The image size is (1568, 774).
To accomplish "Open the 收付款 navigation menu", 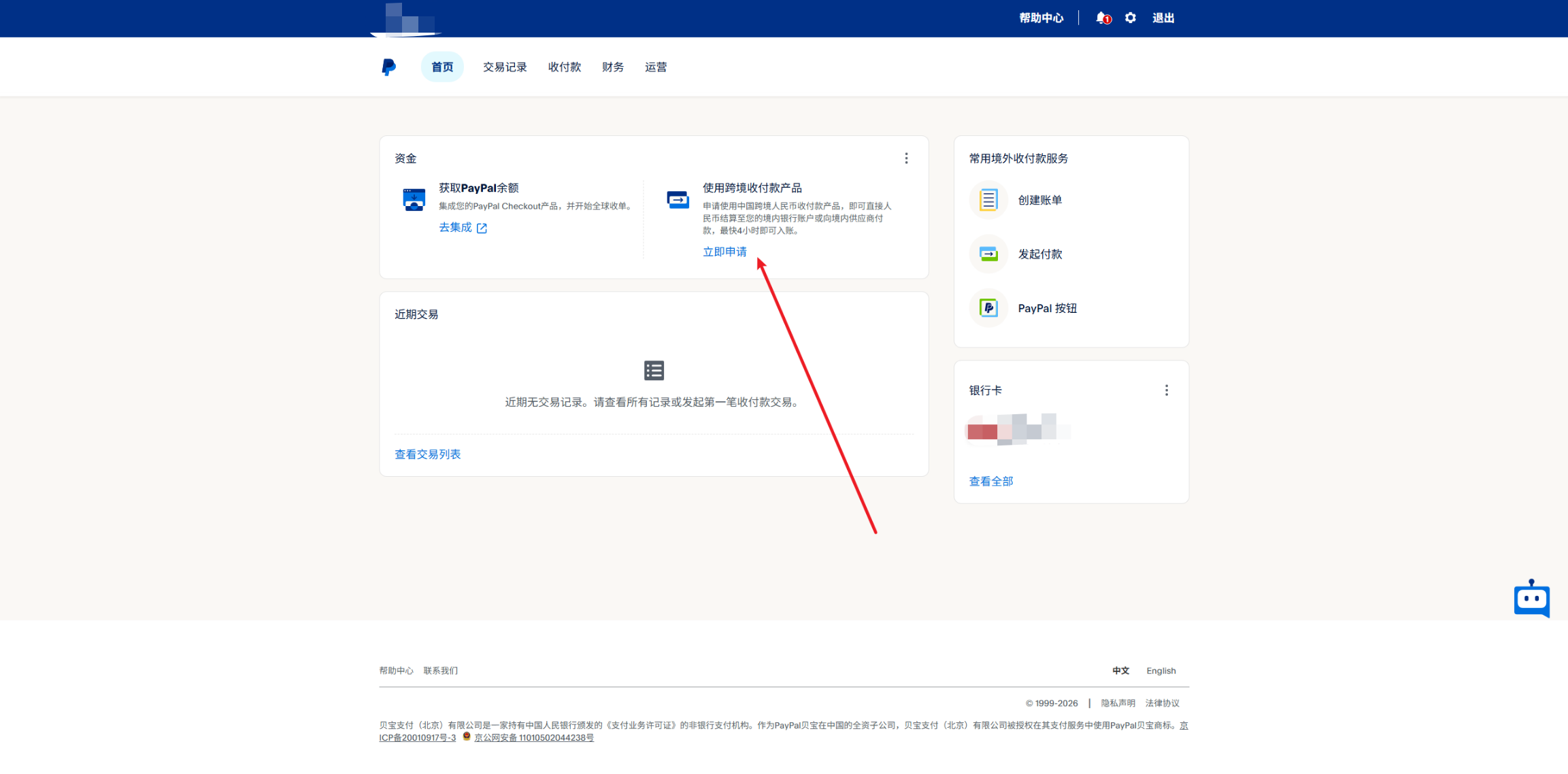I will point(564,67).
